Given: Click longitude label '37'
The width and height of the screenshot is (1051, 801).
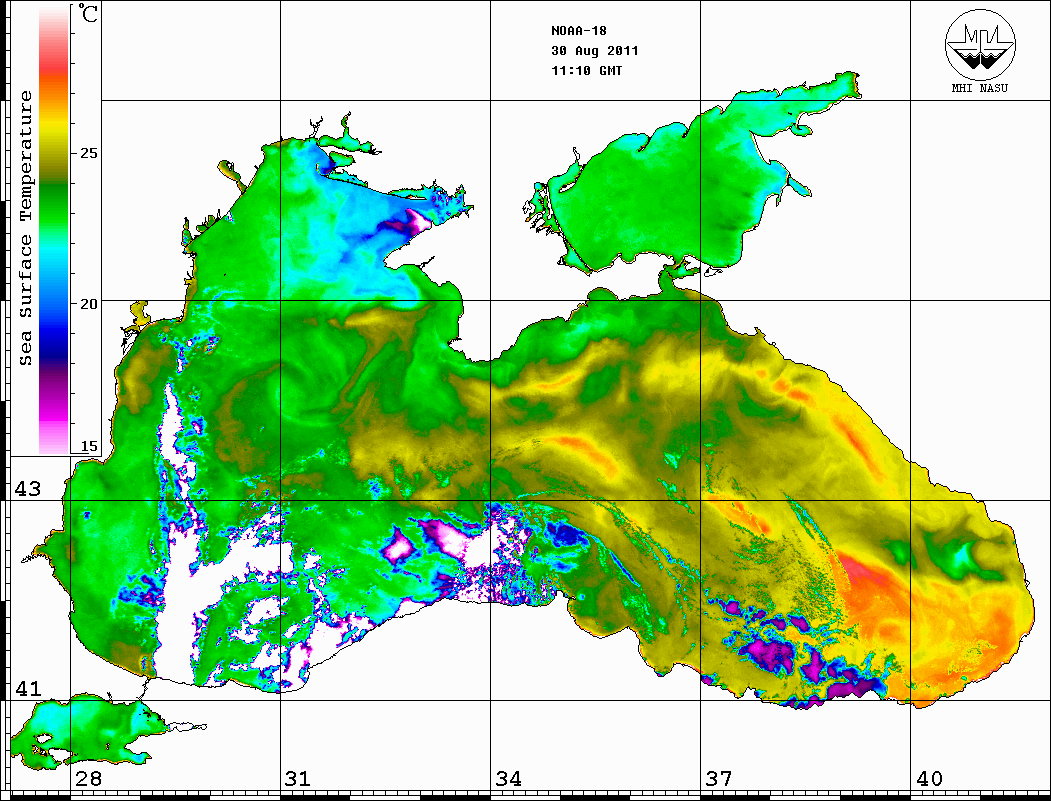Looking at the screenshot, I should coord(719,779).
